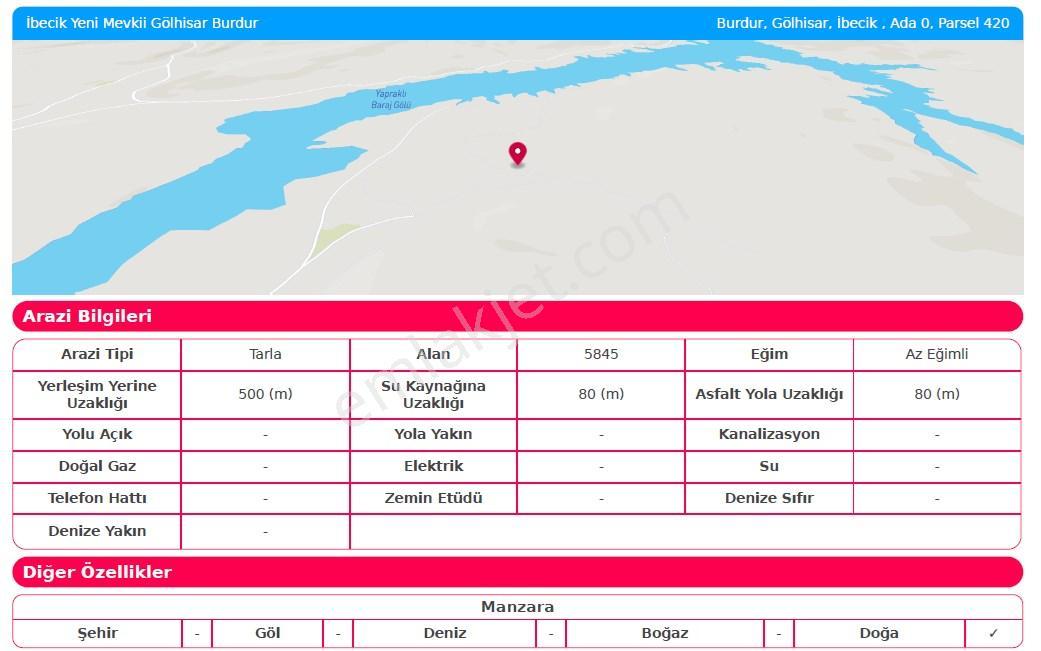Screen dimensions: 1041x651
Task: Click the 'Eğim' label cell
Action: (769, 354)
